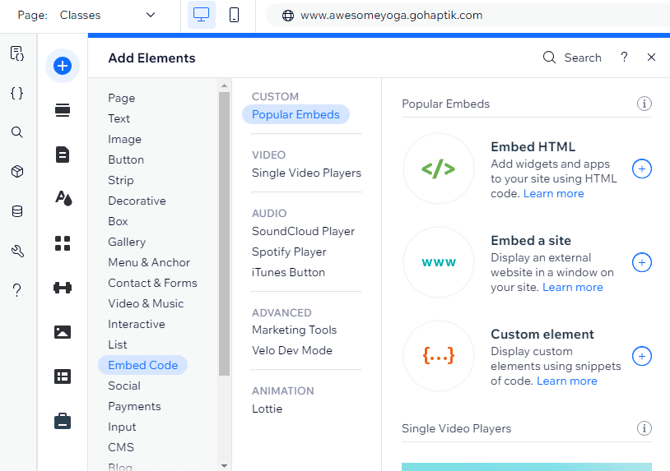Close the Add Elements panel
The image size is (670, 471).
tap(651, 58)
